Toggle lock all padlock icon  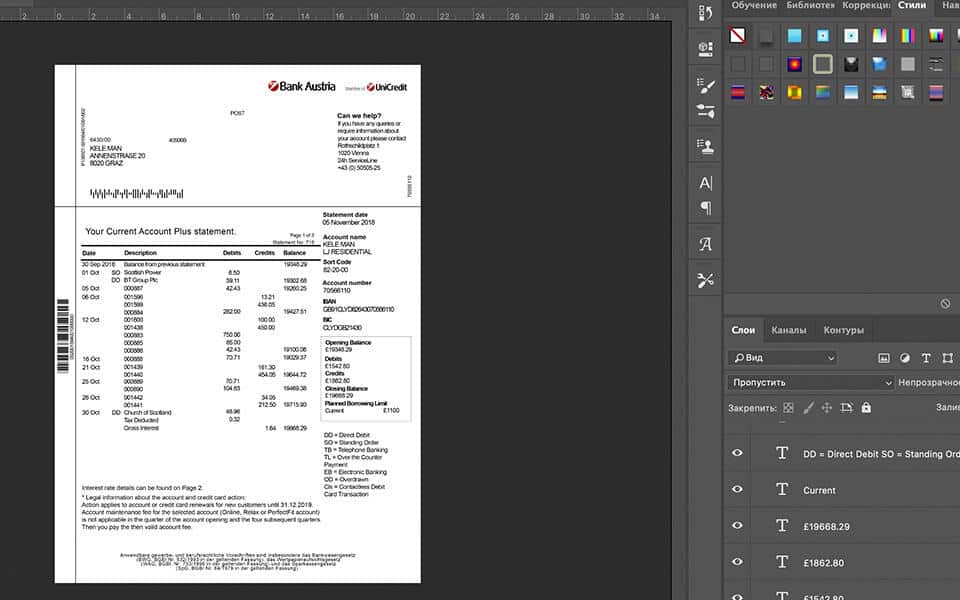(866, 408)
